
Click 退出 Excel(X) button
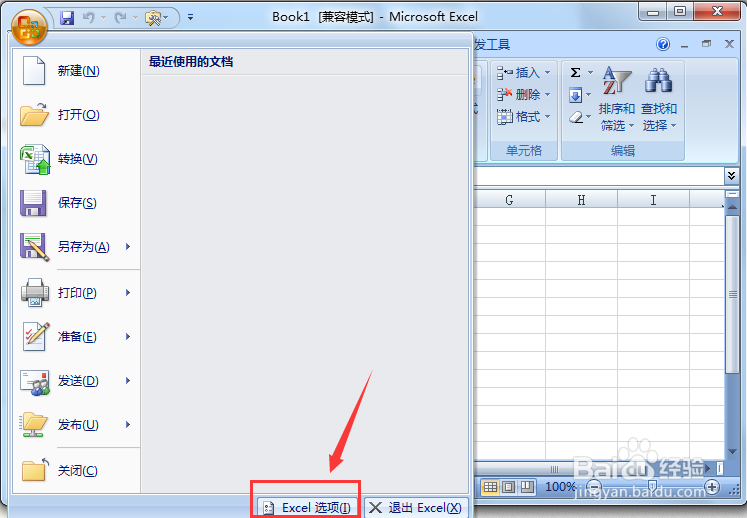pyautogui.click(x=416, y=508)
